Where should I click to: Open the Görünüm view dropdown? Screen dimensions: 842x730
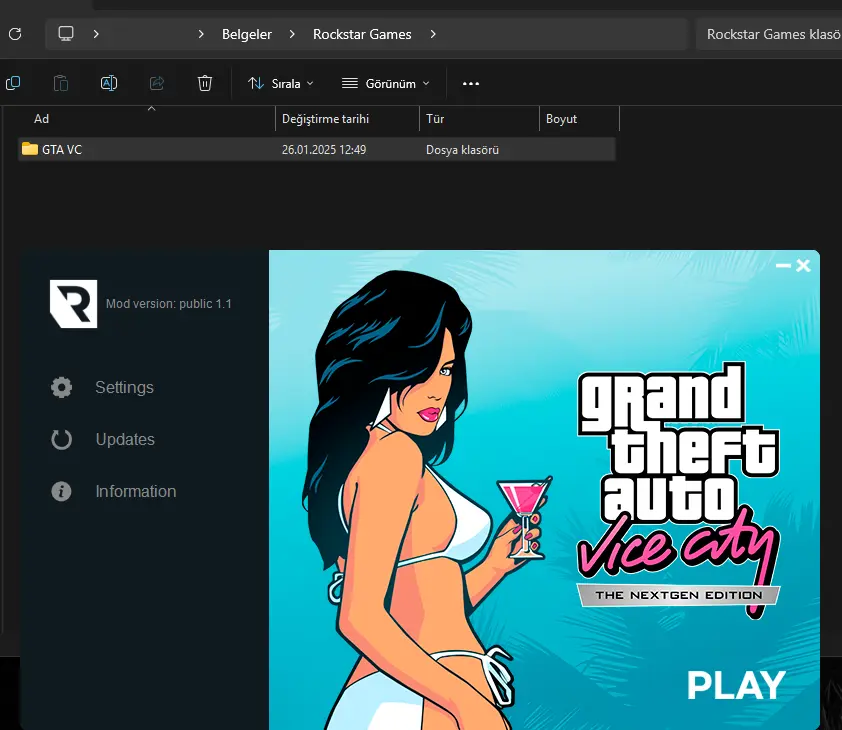tap(386, 83)
